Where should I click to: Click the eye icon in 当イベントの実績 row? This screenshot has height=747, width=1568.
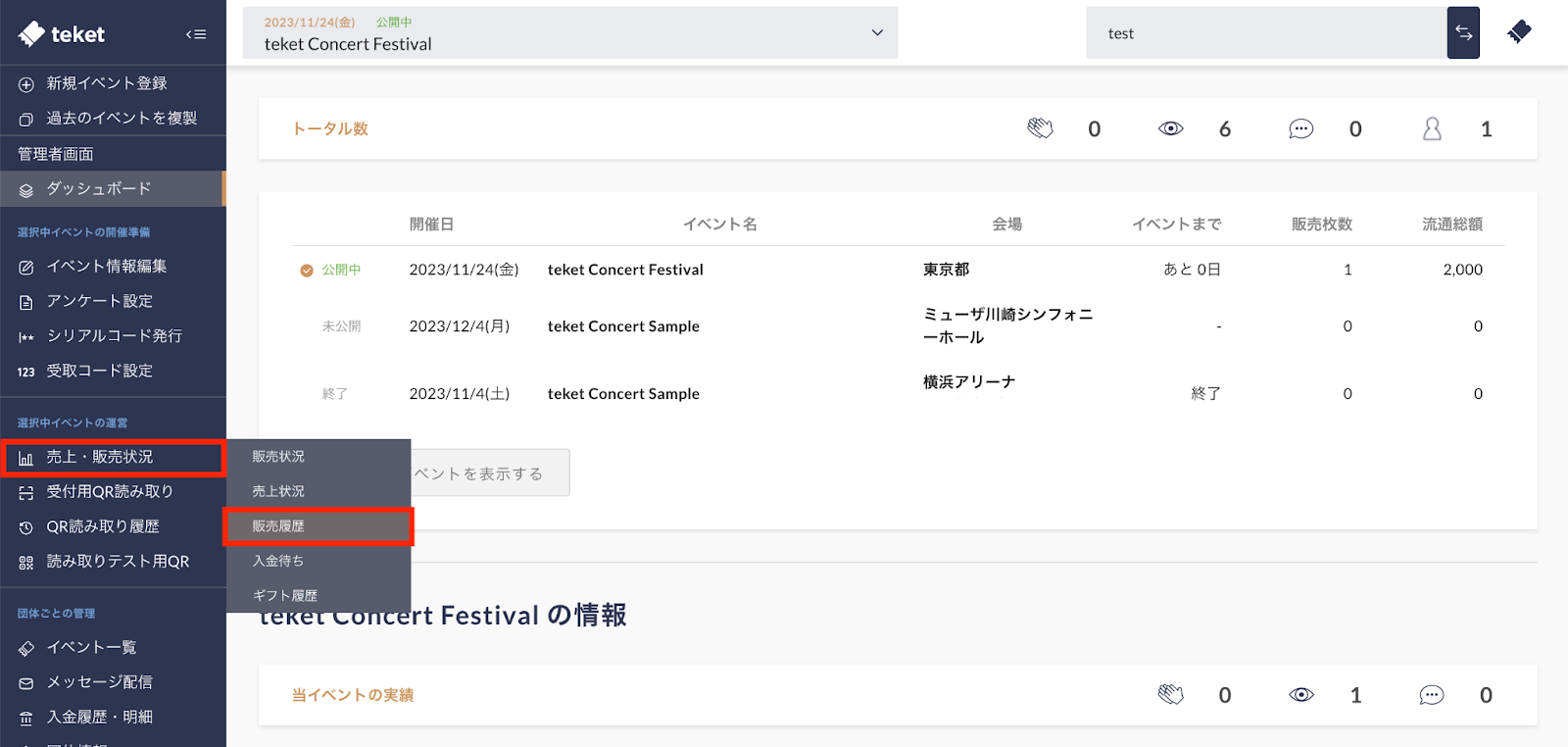tap(1301, 695)
